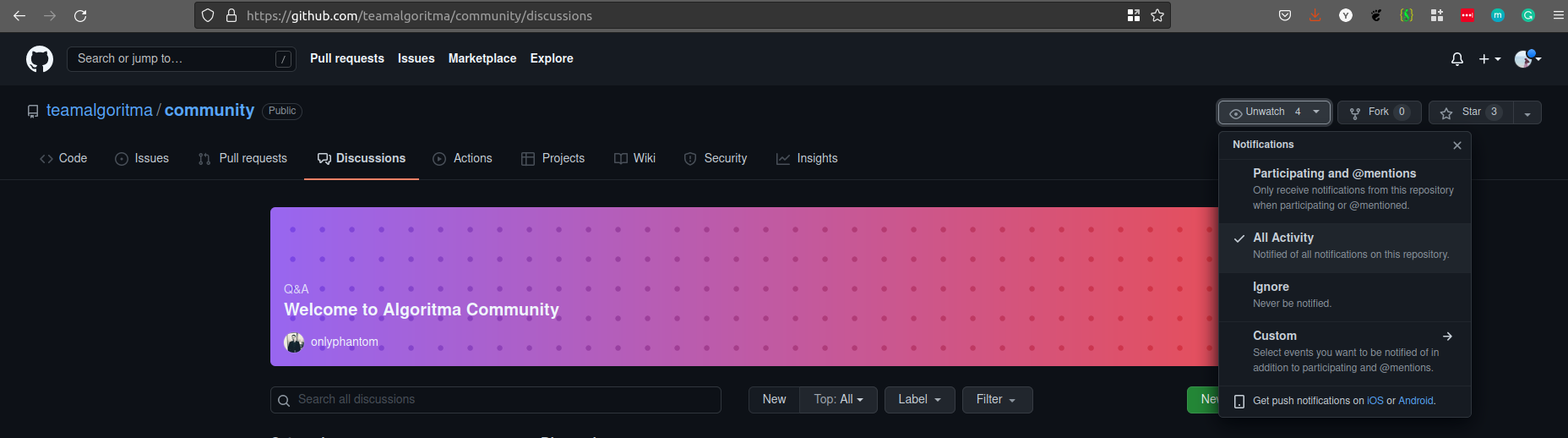1568x438 pixels.
Task: Open the Top: All sort dropdown
Action: 838,400
